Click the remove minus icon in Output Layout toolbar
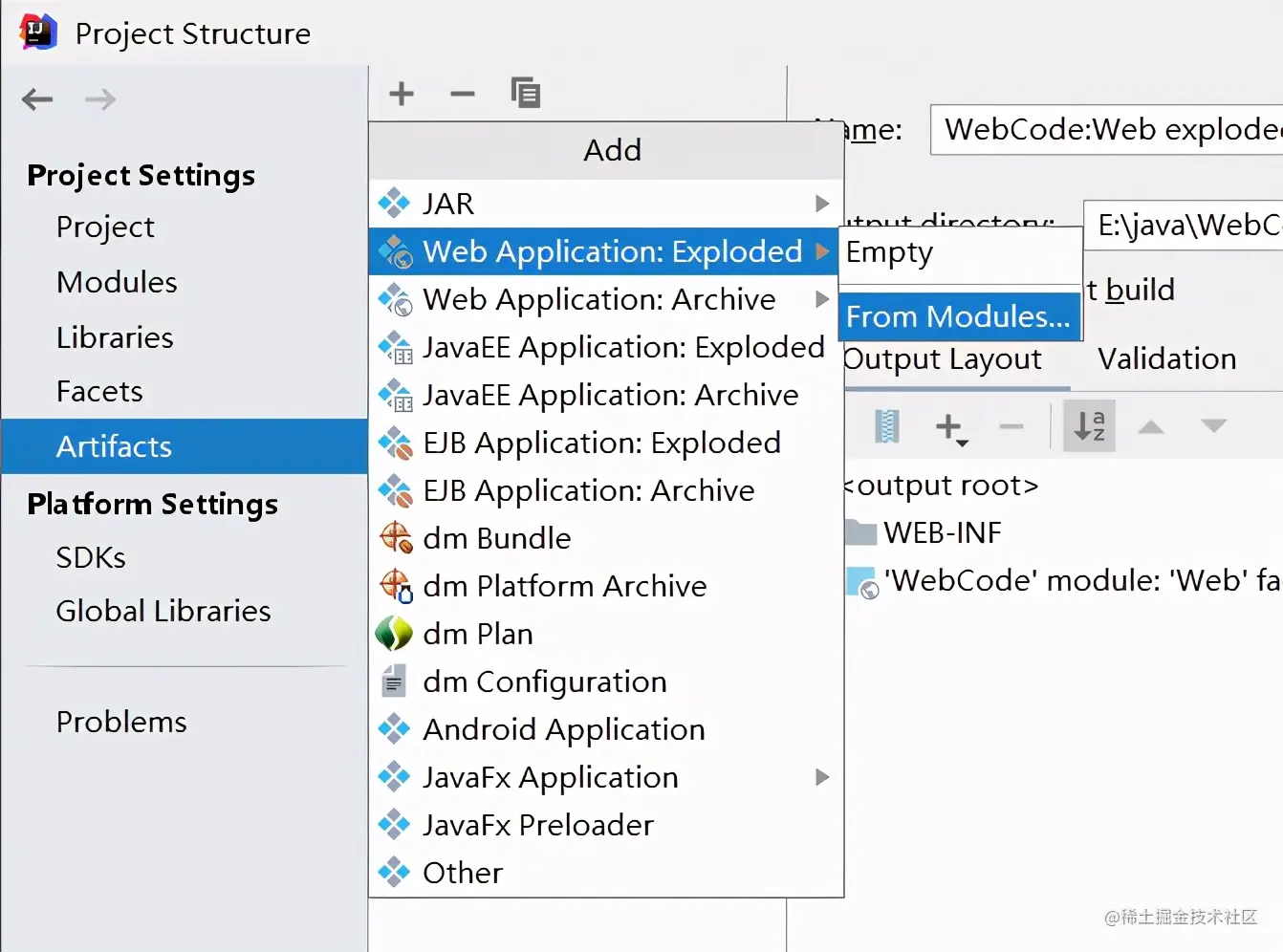The image size is (1283, 952). click(x=1011, y=427)
